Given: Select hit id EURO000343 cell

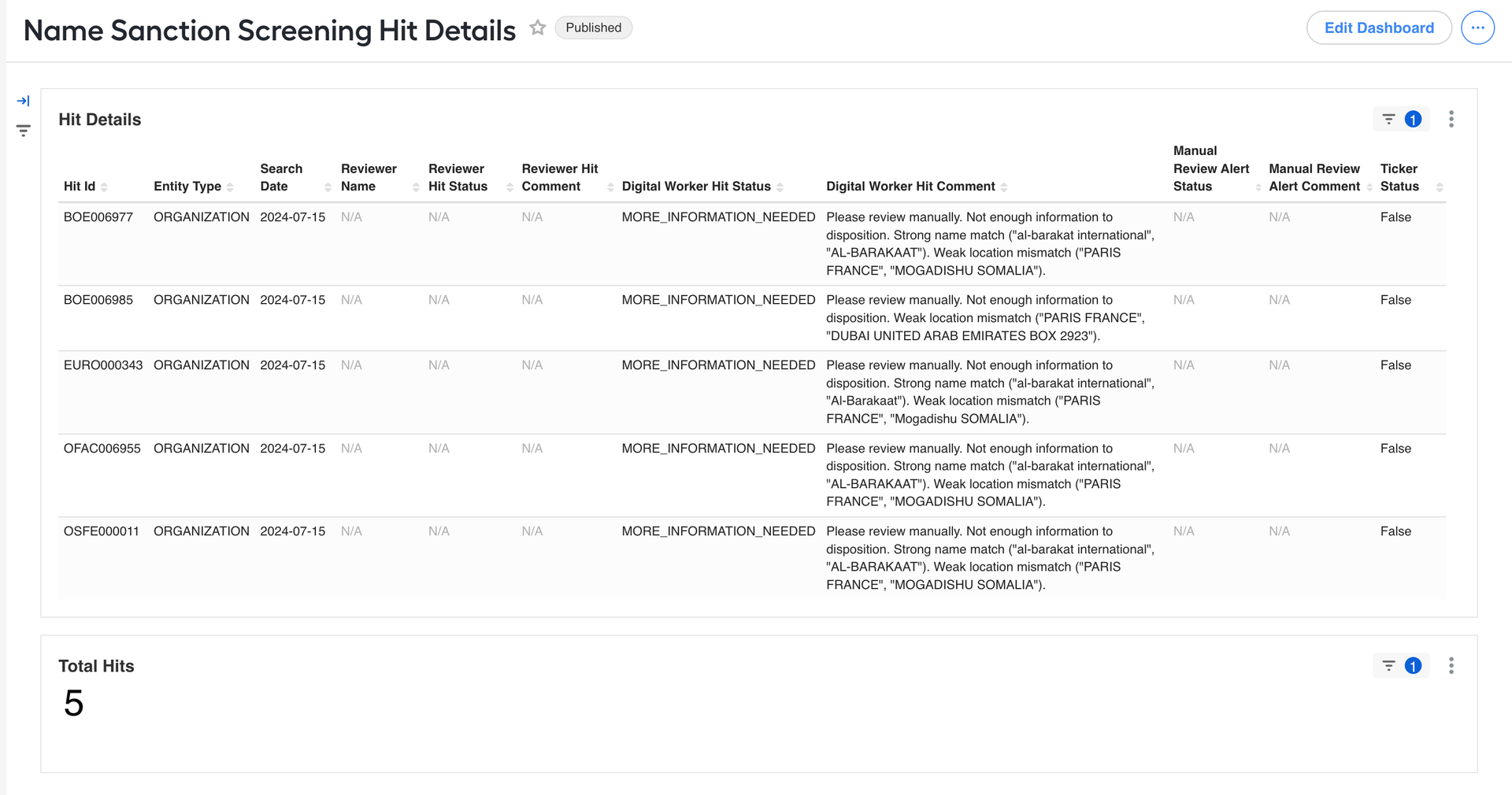Looking at the screenshot, I should pos(103,365).
